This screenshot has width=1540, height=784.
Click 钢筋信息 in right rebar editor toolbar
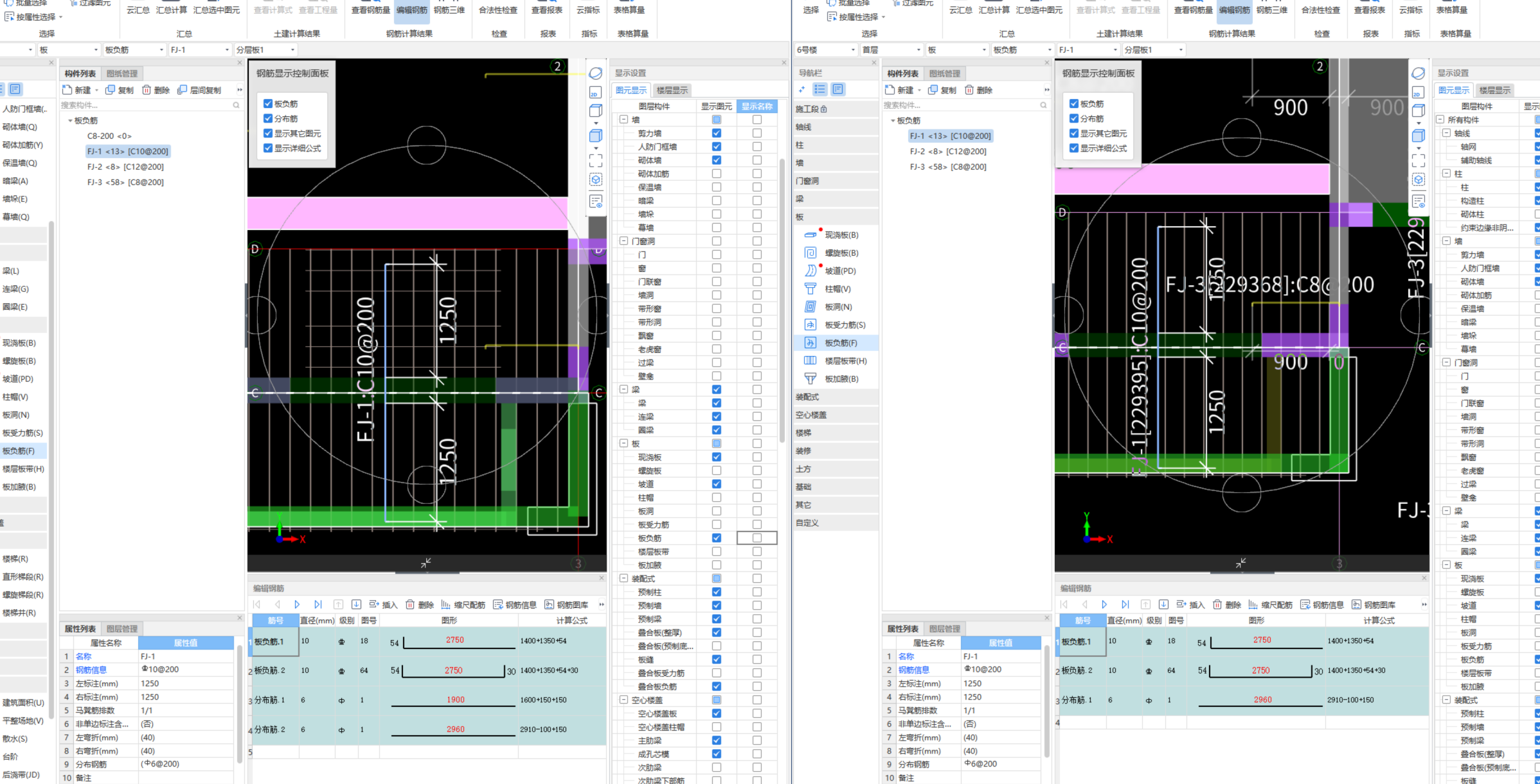1322,605
